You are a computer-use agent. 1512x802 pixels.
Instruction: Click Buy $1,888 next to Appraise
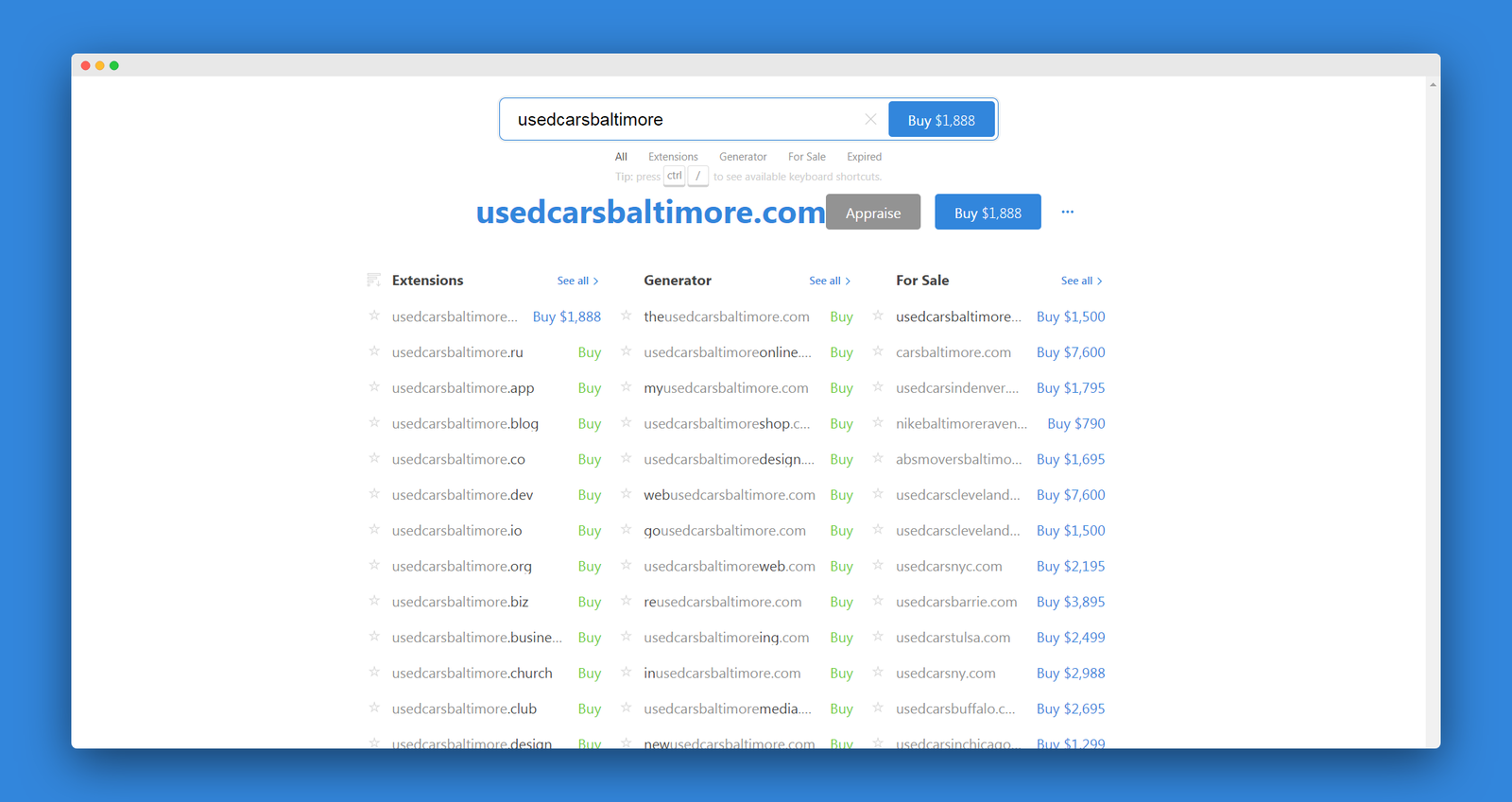click(988, 213)
